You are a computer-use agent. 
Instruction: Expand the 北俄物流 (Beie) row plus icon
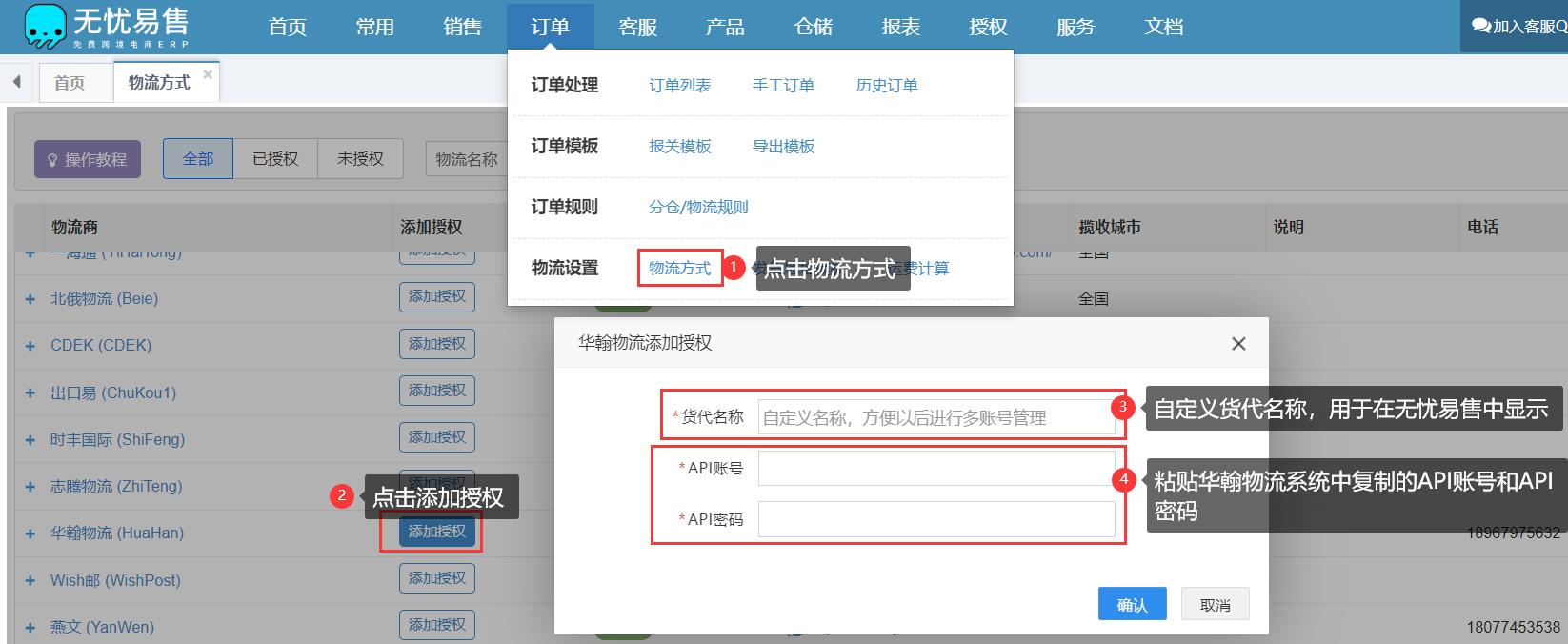click(x=30, y=299)
